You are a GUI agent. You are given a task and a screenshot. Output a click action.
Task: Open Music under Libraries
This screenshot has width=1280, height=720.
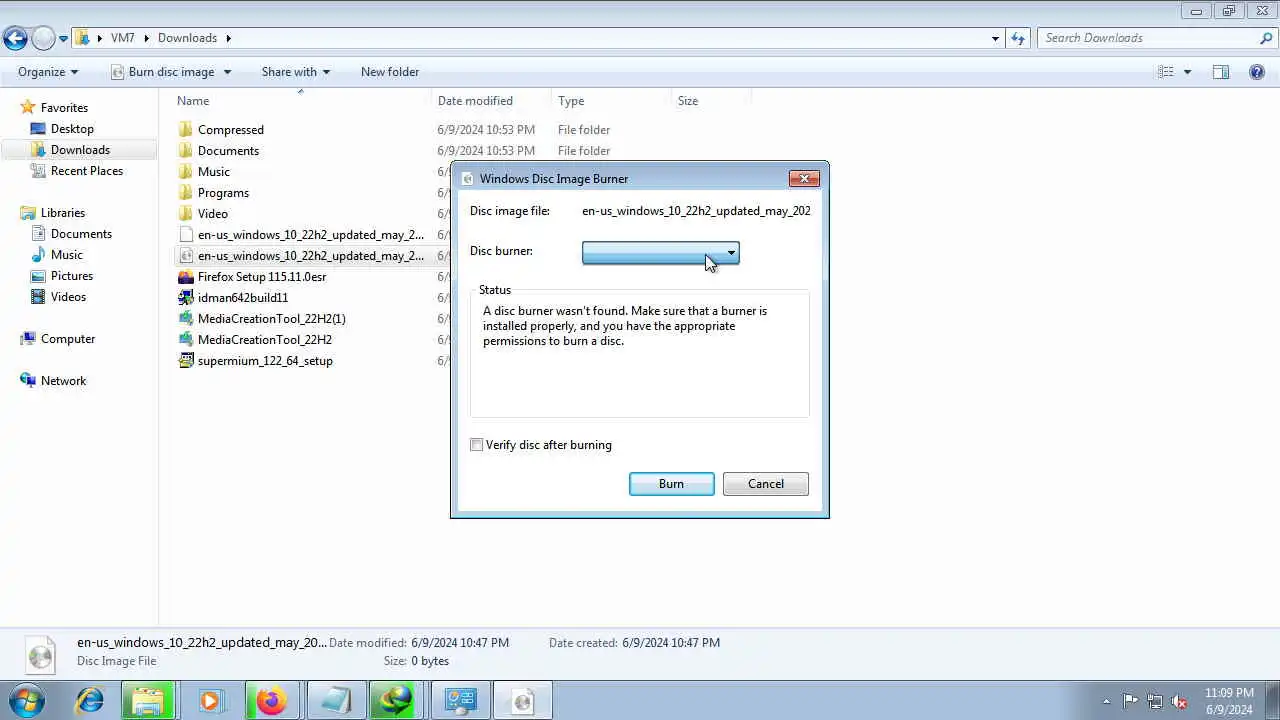(x=66, y=255)
